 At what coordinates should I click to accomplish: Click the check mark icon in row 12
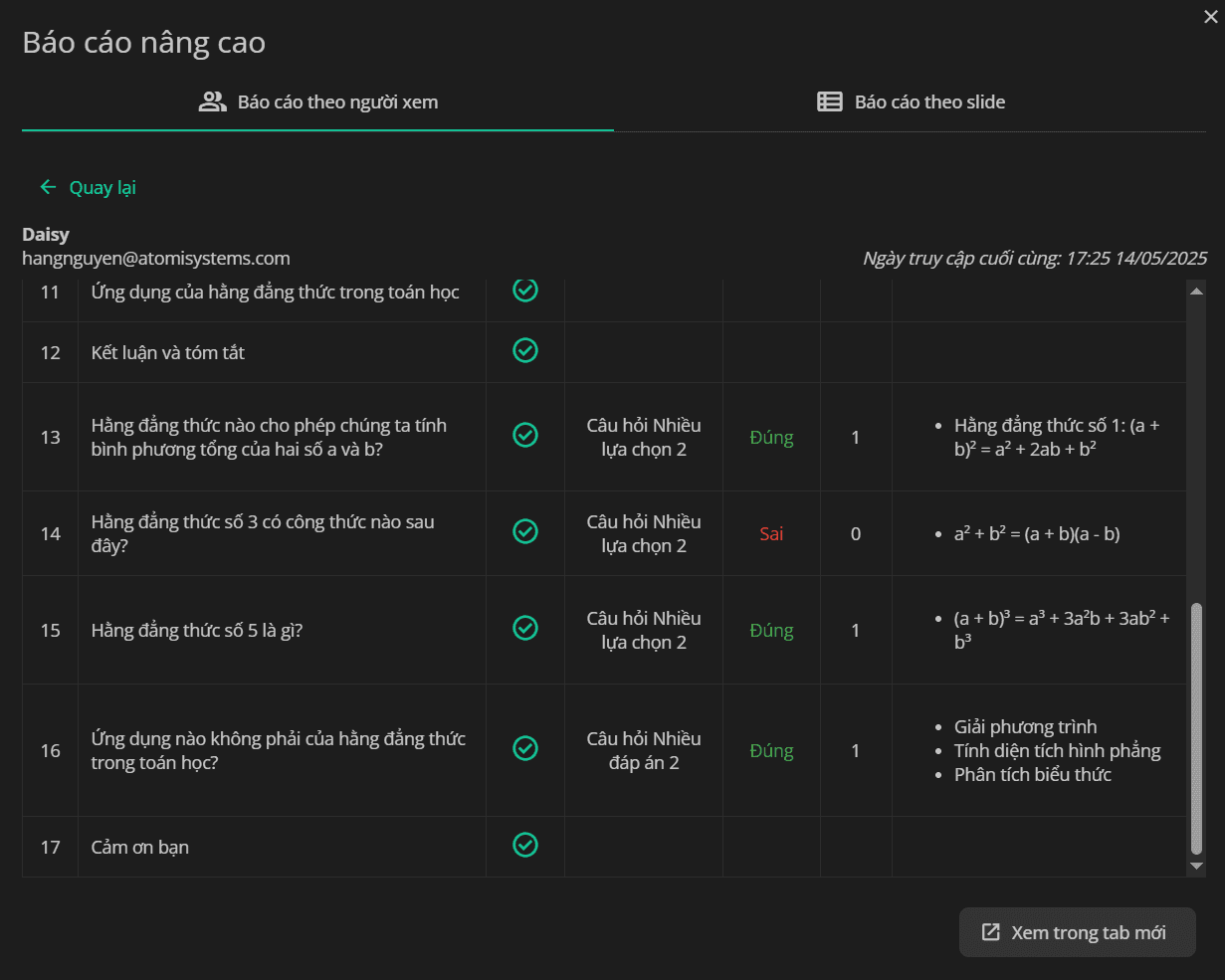[525, 350]
